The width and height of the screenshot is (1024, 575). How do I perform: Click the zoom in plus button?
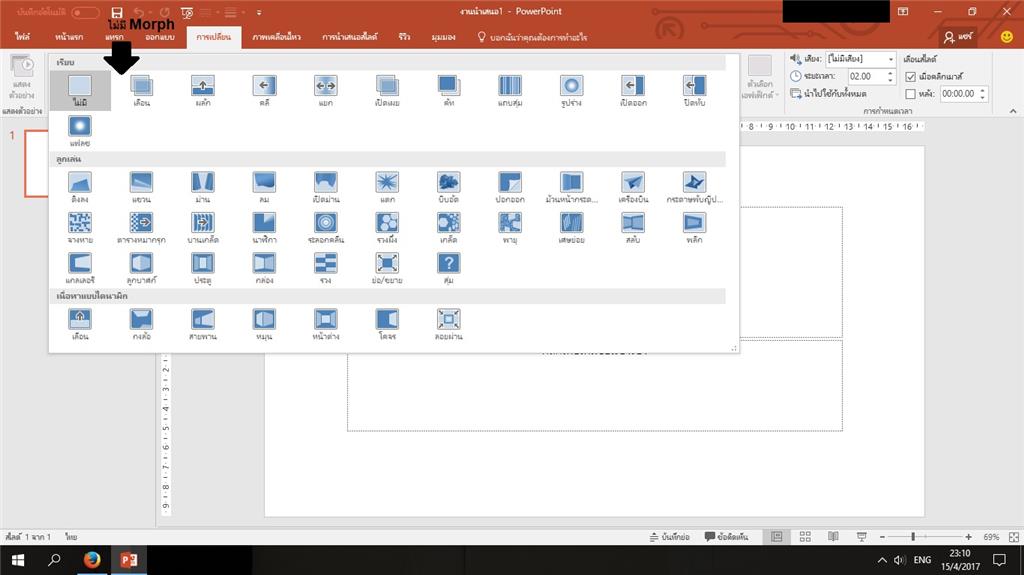coord(968,536)
